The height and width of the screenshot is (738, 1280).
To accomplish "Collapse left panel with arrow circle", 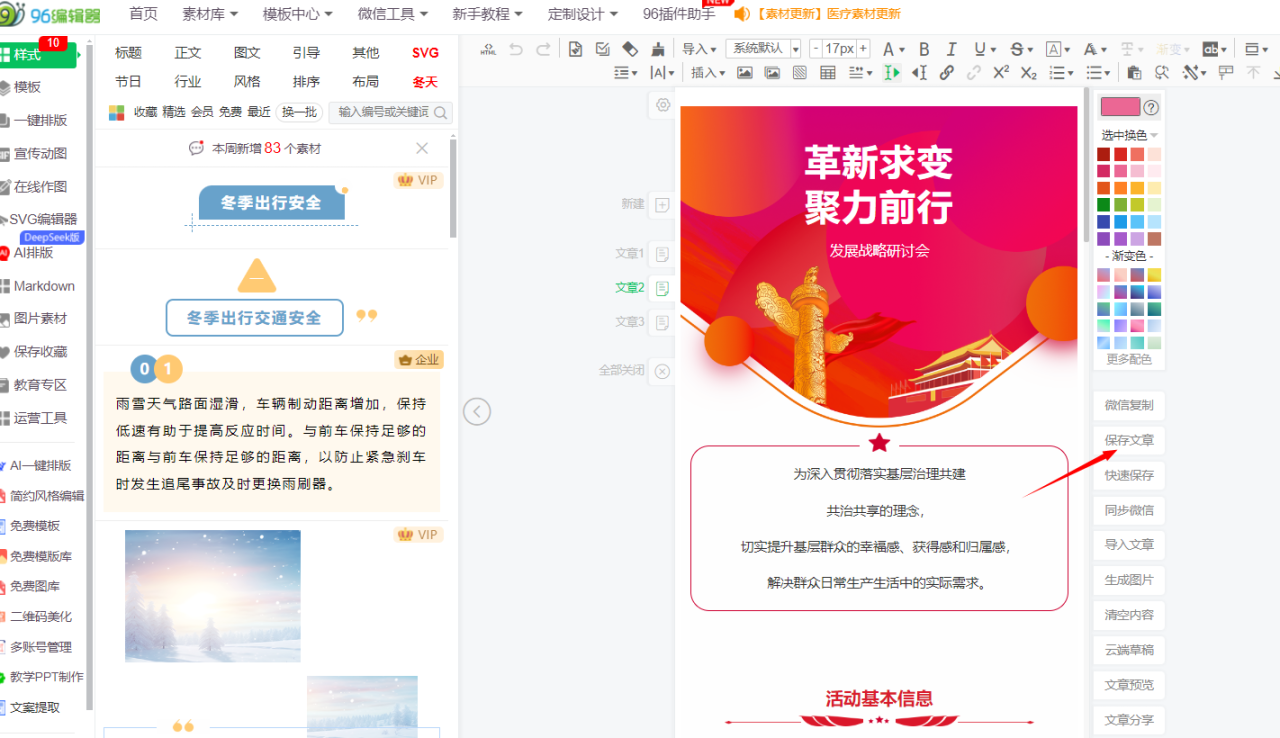I will (x=477, y=411).
